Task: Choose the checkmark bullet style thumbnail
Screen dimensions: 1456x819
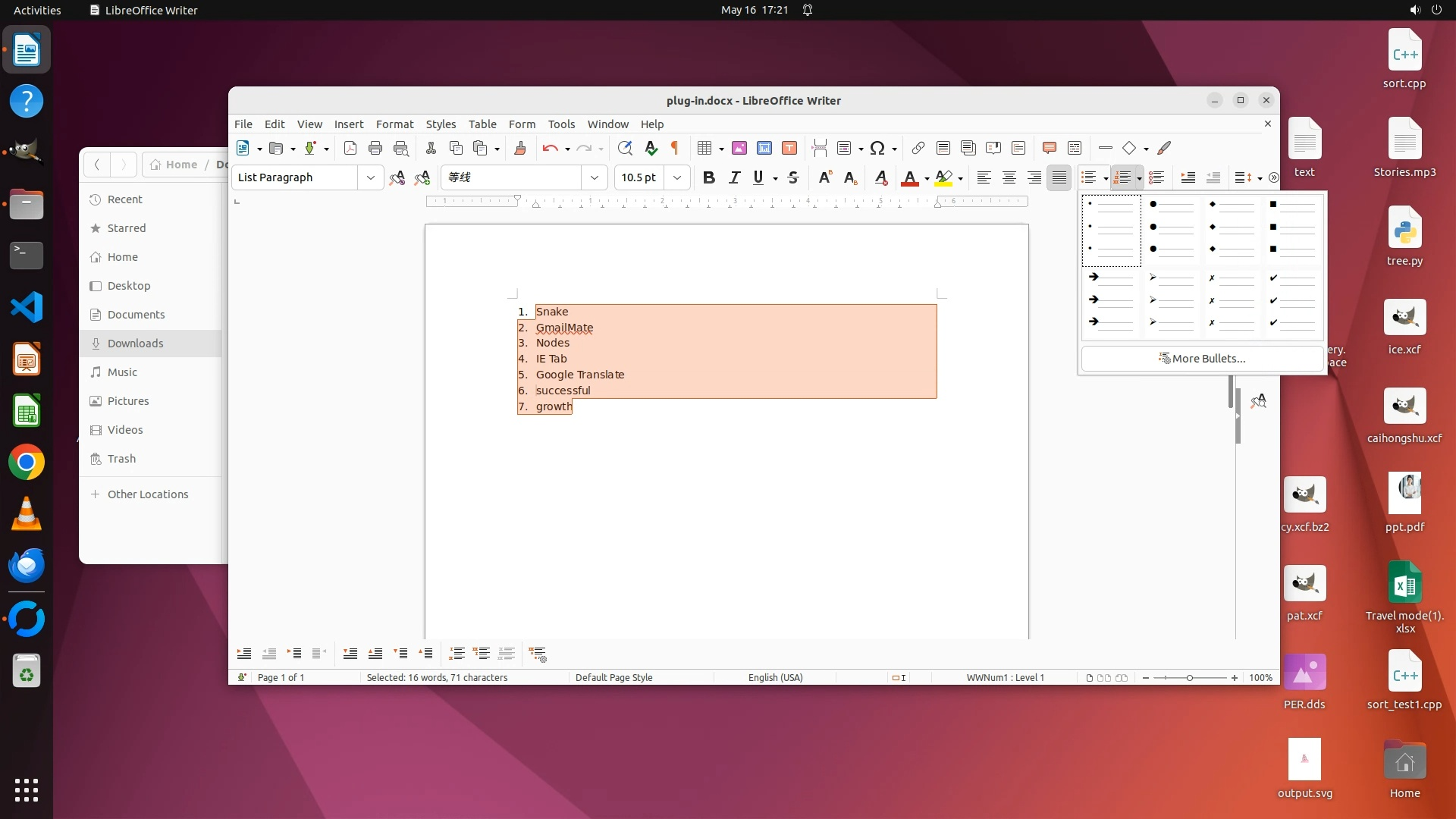Action: (x=1291, y=300)
